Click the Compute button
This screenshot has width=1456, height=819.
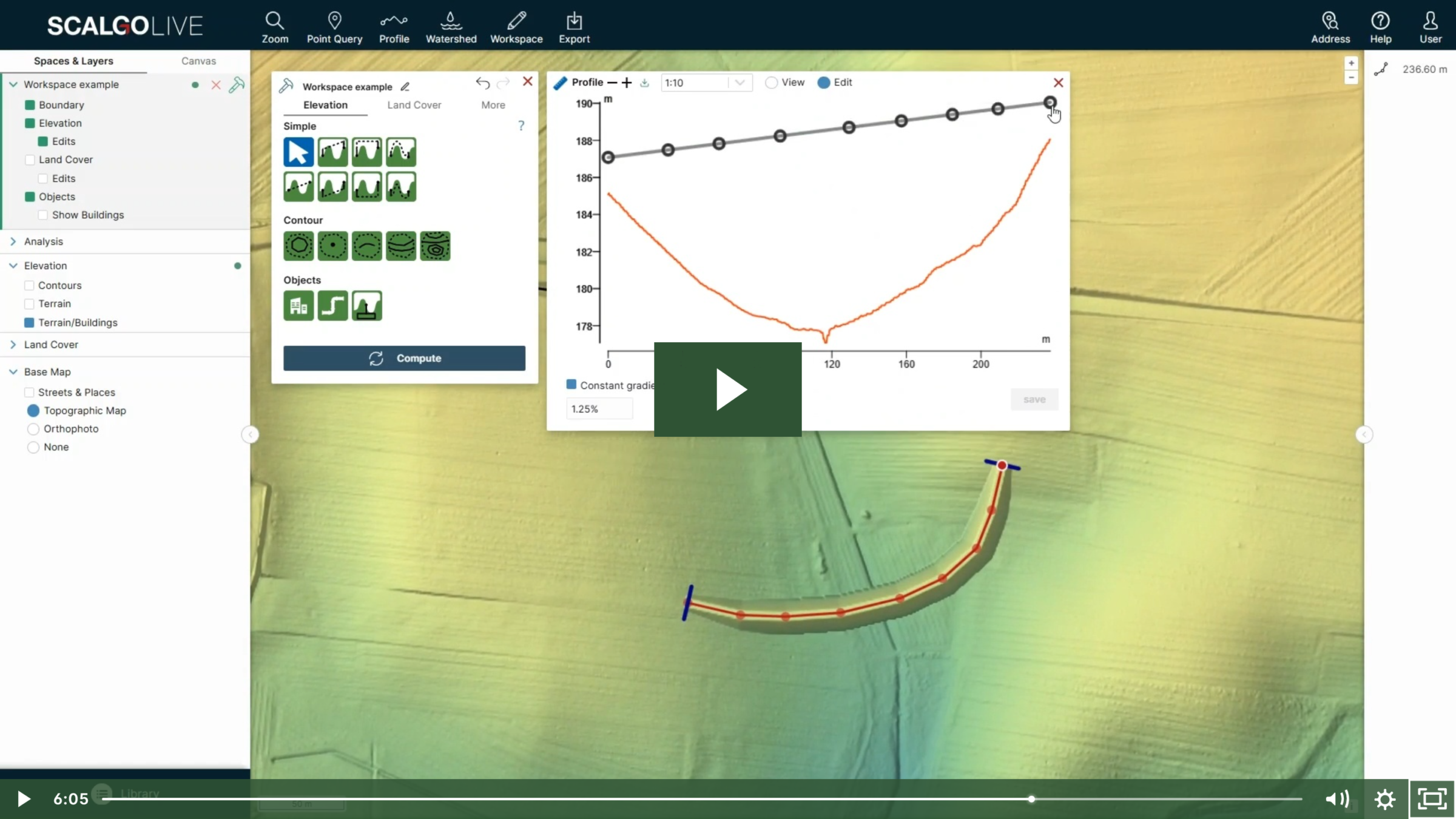(x=404, y=359)
